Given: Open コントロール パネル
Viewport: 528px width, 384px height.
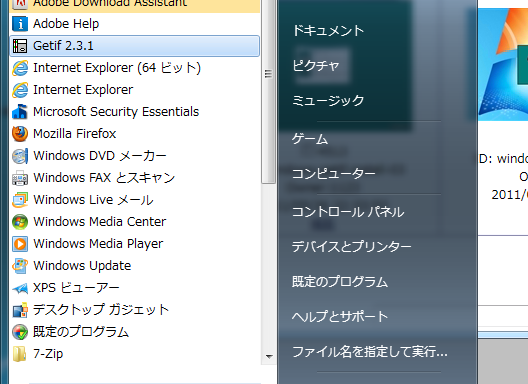Looking at the screenshot, I should [x=348, y=212].
